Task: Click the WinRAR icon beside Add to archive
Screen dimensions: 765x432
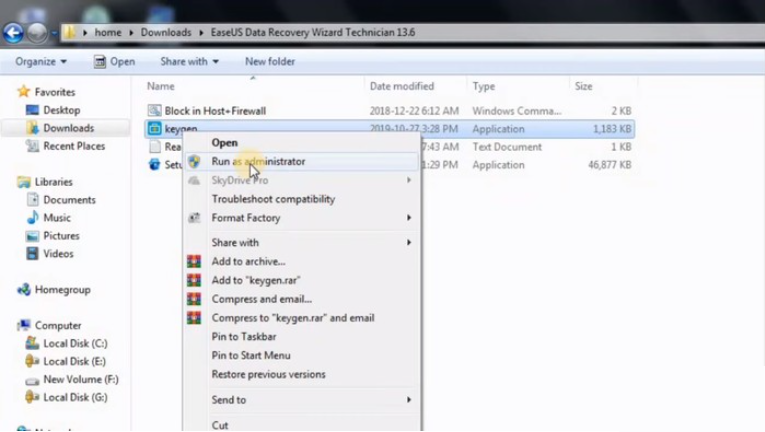Action: coord(194,262)
